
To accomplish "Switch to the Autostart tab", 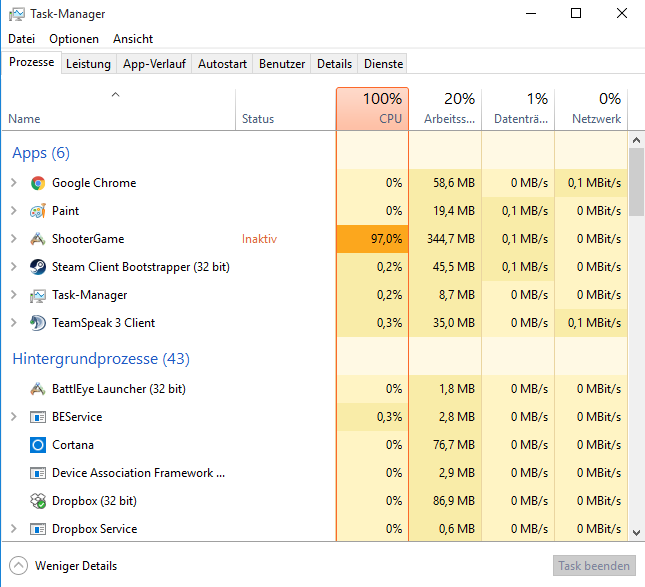I will click(x=223, y=64).
